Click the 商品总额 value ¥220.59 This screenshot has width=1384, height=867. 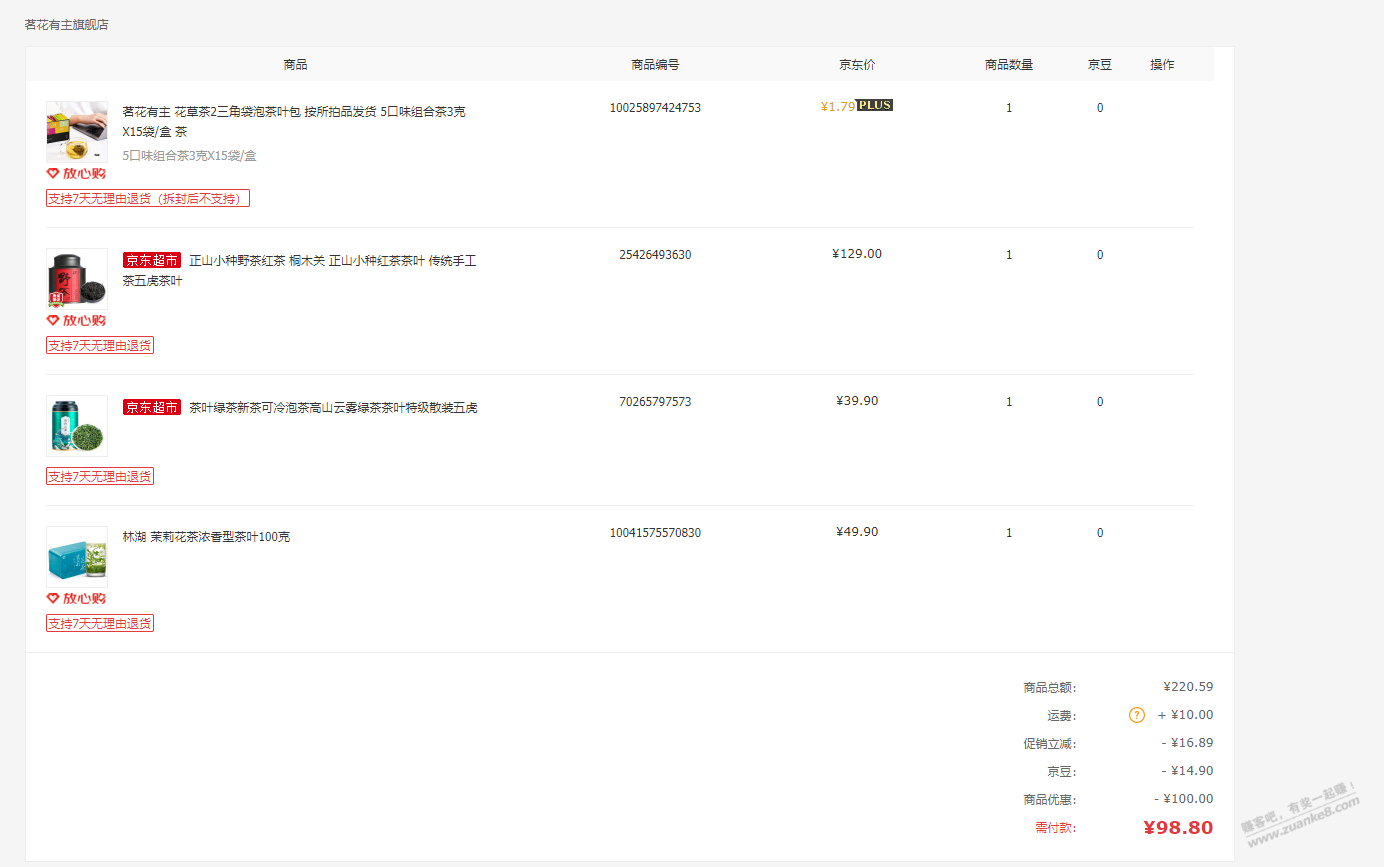pos(1188,687)
